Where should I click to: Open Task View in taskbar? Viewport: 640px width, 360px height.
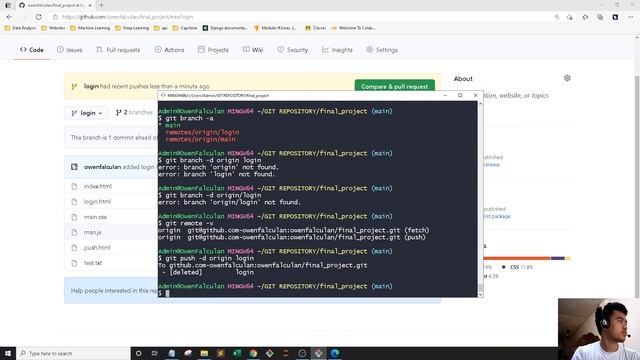click(x=155, y=353)
